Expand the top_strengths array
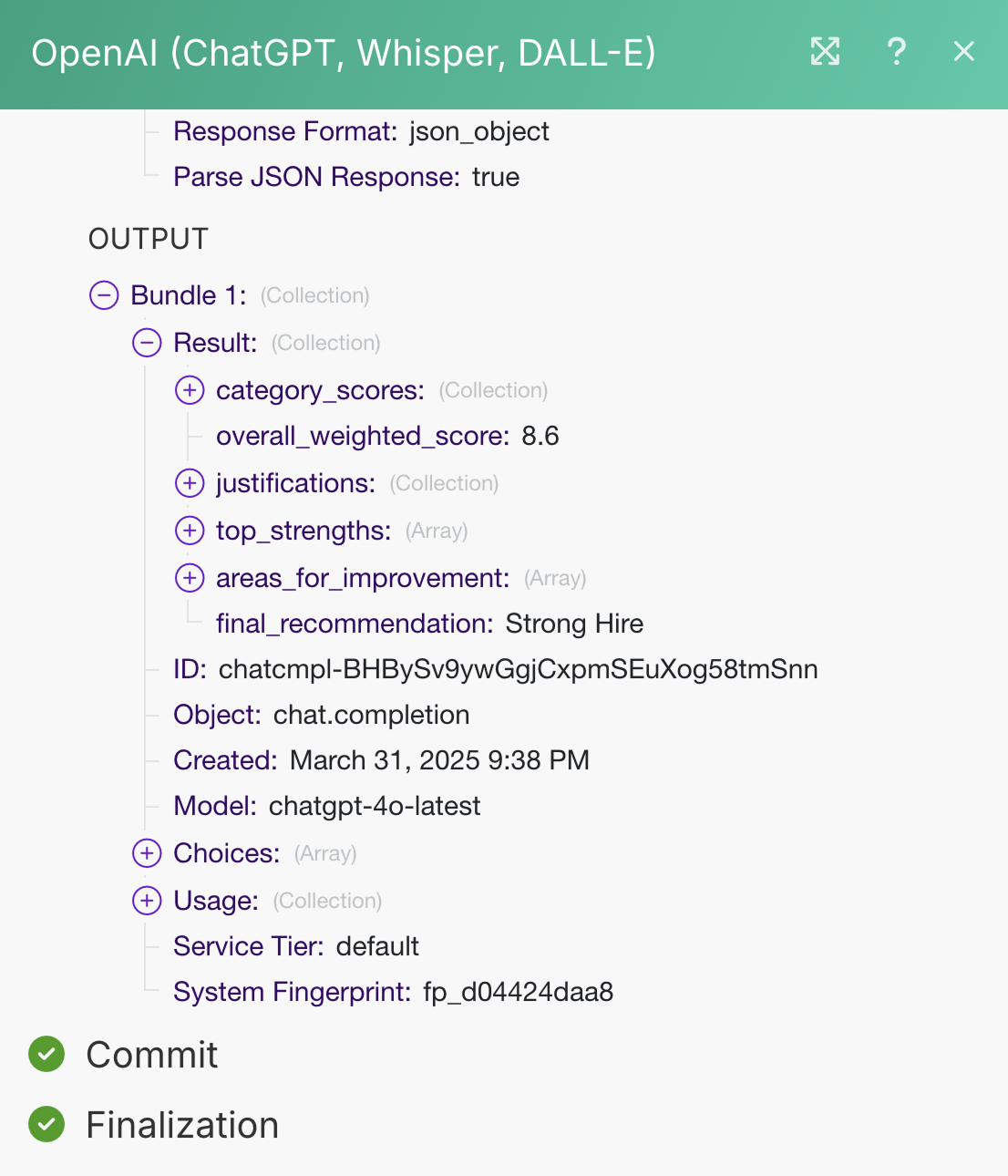 (190, 531)
